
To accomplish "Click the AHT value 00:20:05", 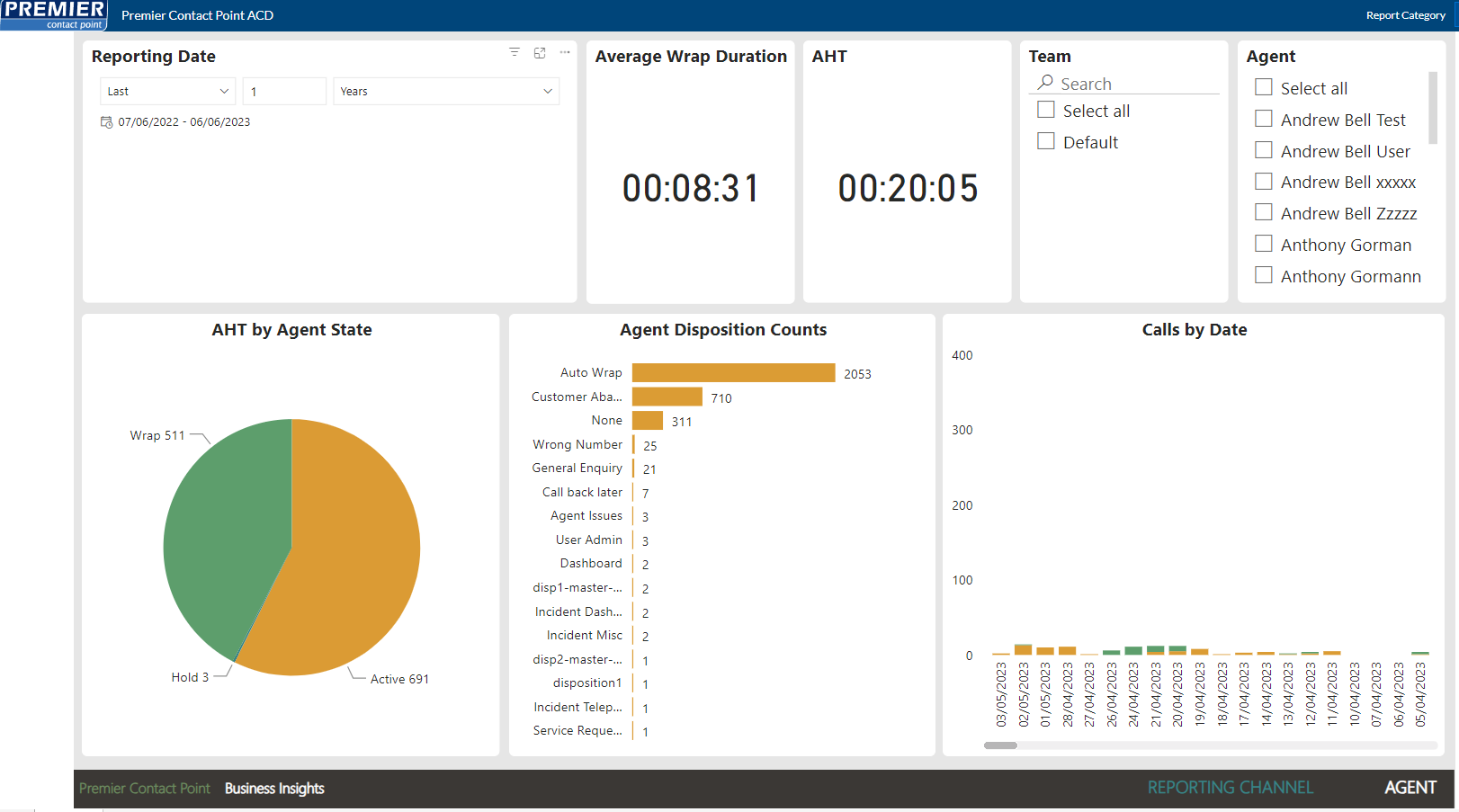I will click(908, 188).
